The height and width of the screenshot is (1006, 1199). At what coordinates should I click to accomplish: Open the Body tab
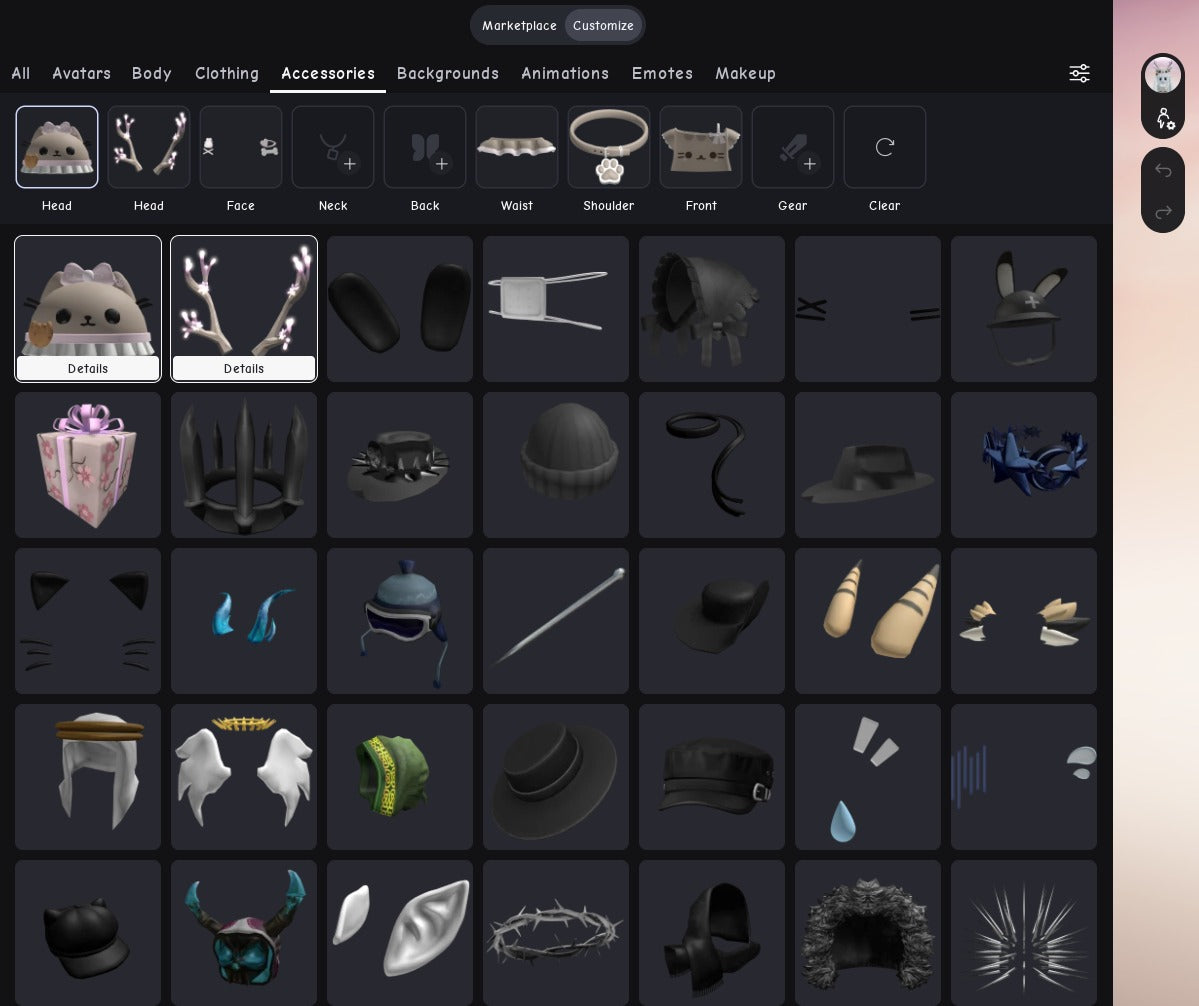[x=151, y=73]
